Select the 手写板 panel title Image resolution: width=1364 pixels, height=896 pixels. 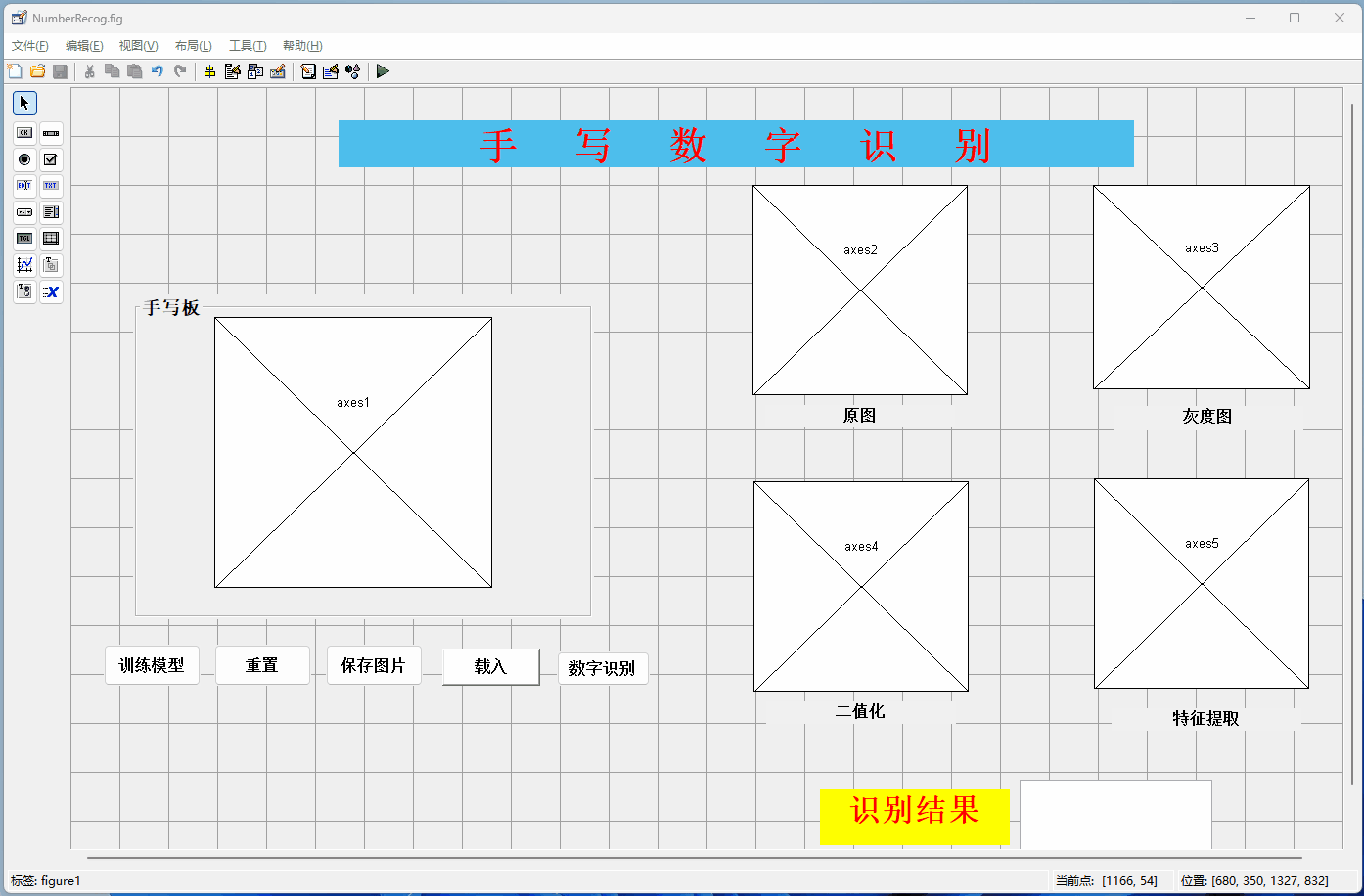[x=171, y=307]
